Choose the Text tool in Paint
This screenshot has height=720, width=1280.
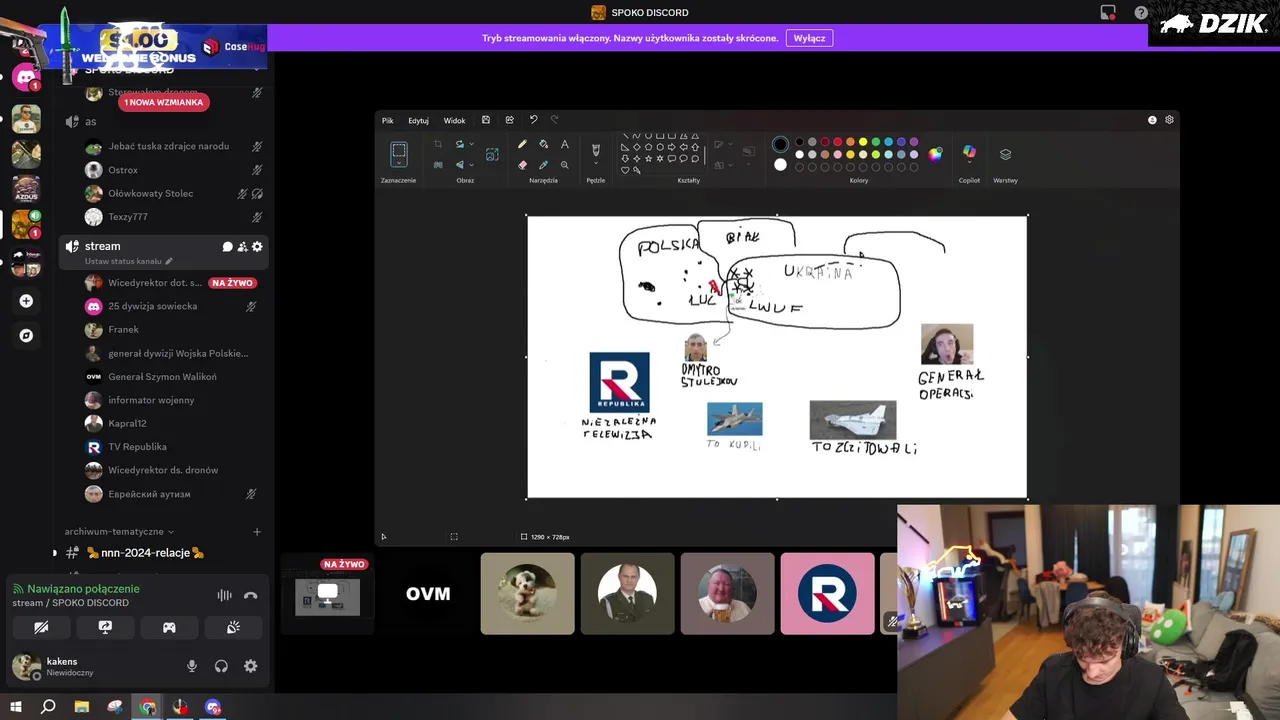click(x=564, y=144)
